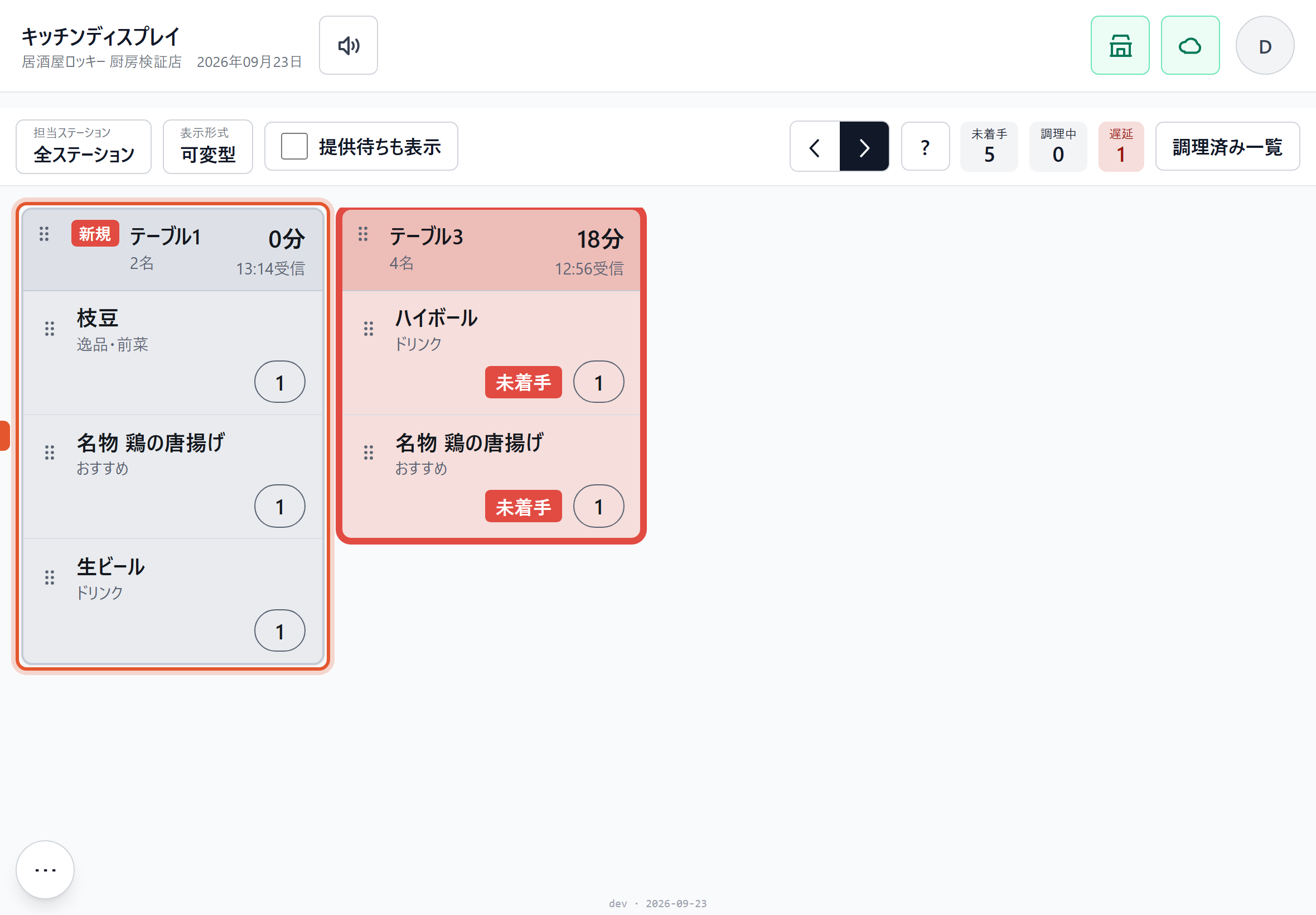Filter by 未着手 count 5
The width and height of the screenshot is (1316, 915).
(989, 146)
